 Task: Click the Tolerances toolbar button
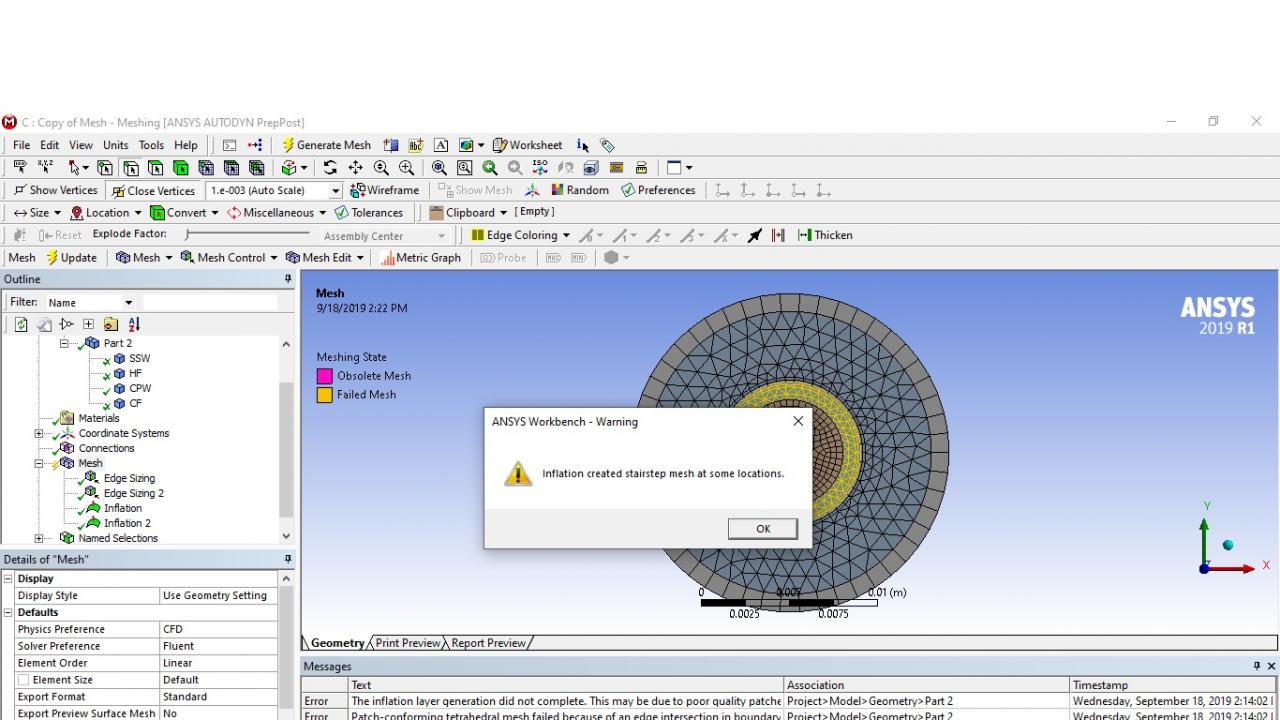pyautogui.click(x=369, y=213)
